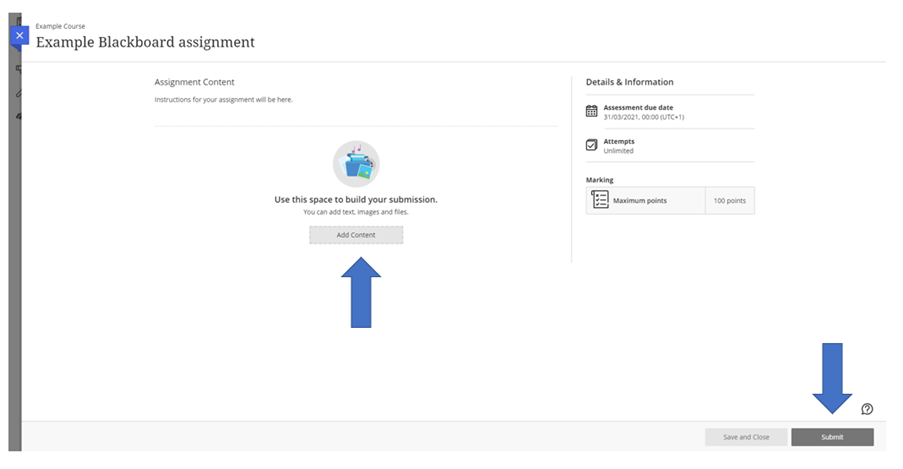Screen dimensions: 903x469
Task: Submit the assignment
Action: pos(832,437)
